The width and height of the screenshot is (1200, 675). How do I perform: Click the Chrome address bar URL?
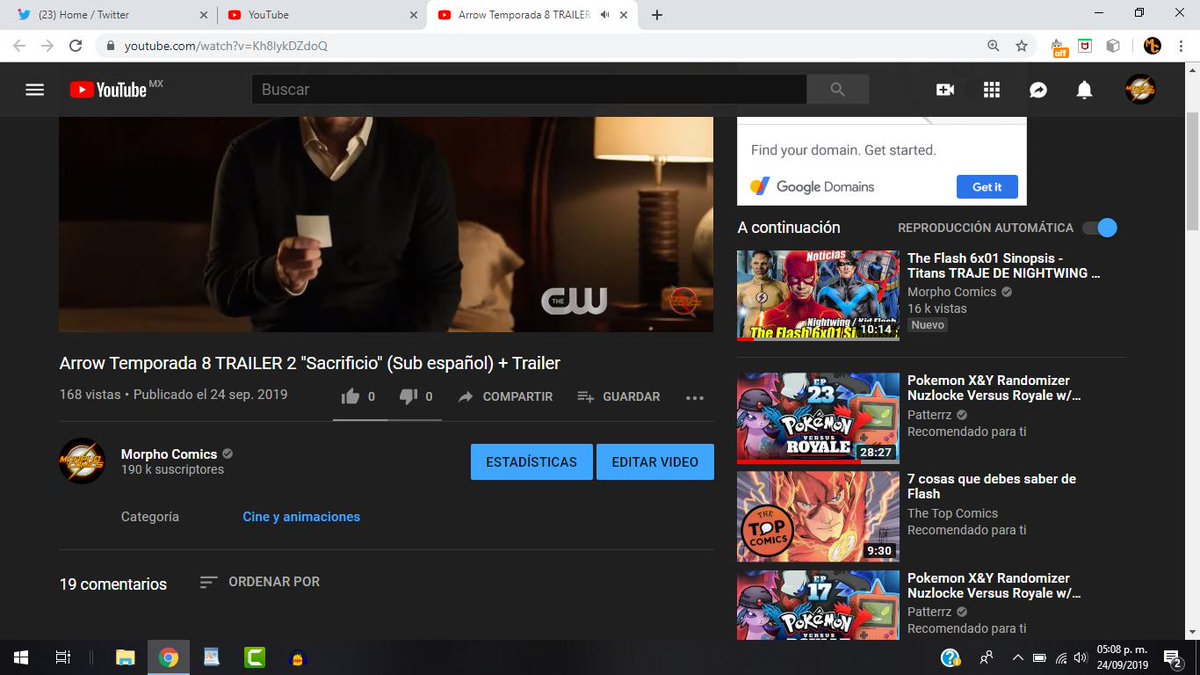(x=226, y=46)
